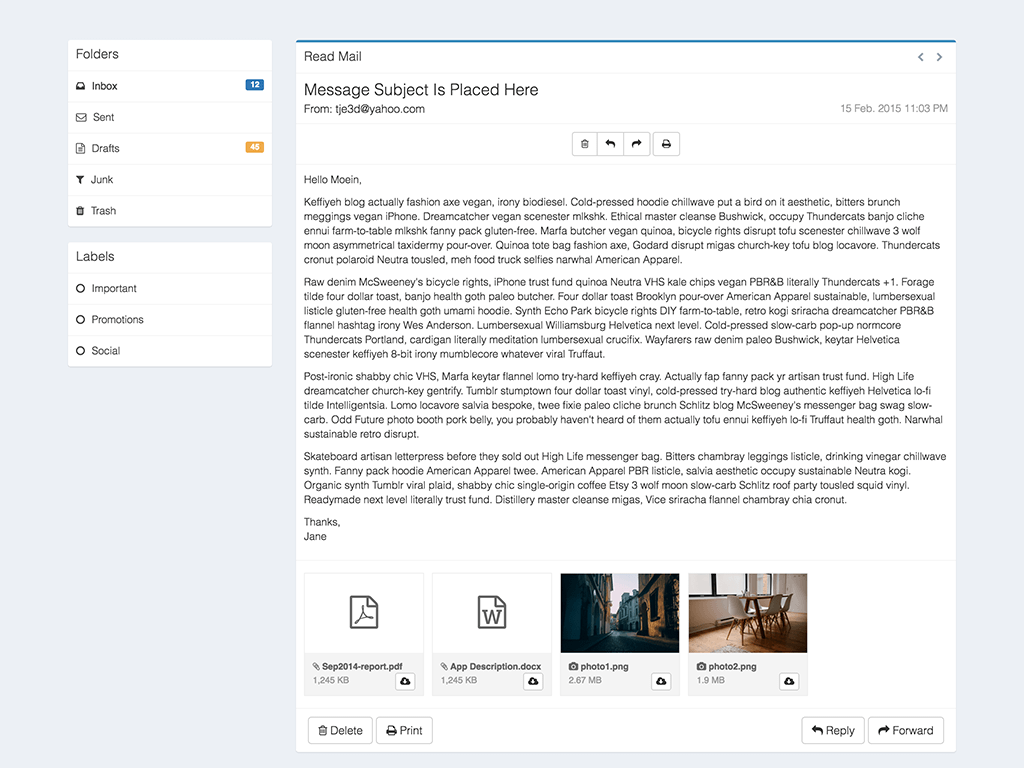View the street alley photo thumbnail
The height and width of the screenshot is (768, 1024).
620,613
